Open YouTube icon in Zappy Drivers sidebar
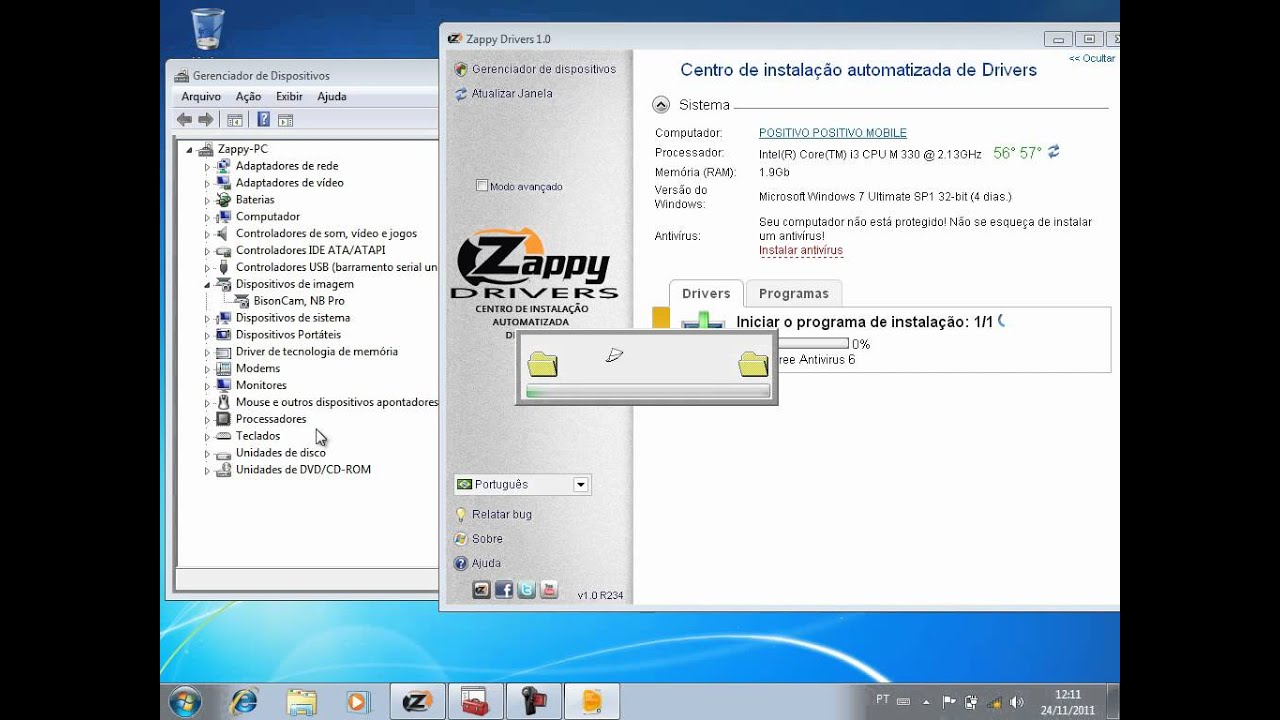Image resolution: width=1280 pixels, height=720 pixels. pos(548,590)
